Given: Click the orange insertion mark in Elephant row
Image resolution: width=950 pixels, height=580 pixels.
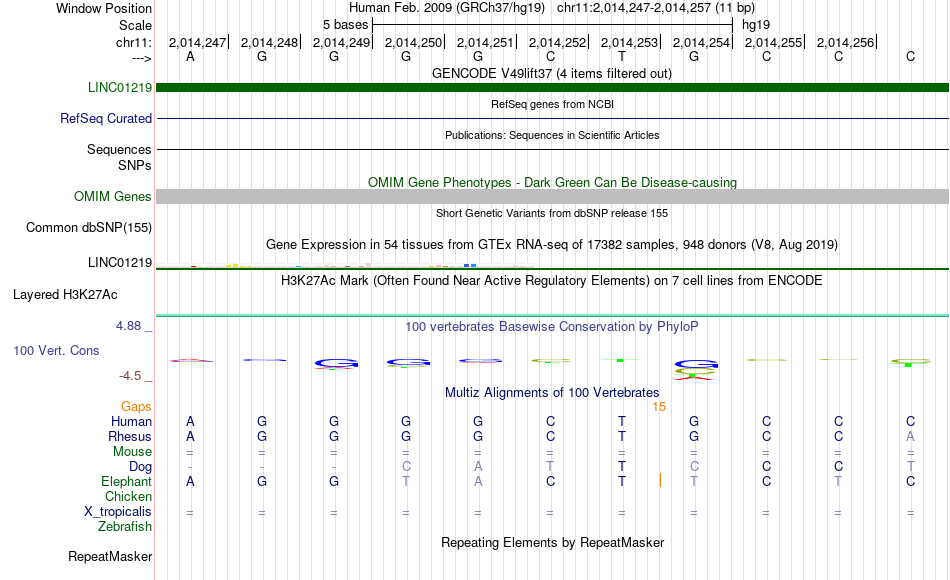Looking at the screenshot, I should point(660,481).
